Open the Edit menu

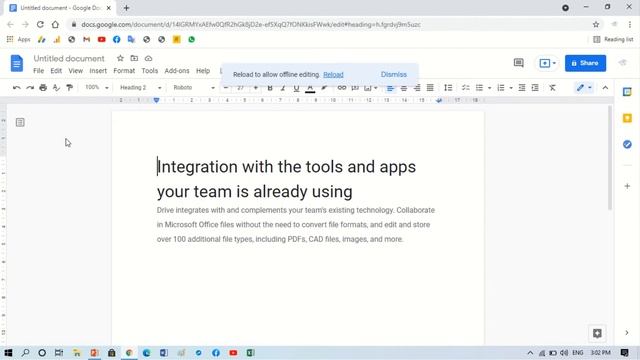pos(56,71)
